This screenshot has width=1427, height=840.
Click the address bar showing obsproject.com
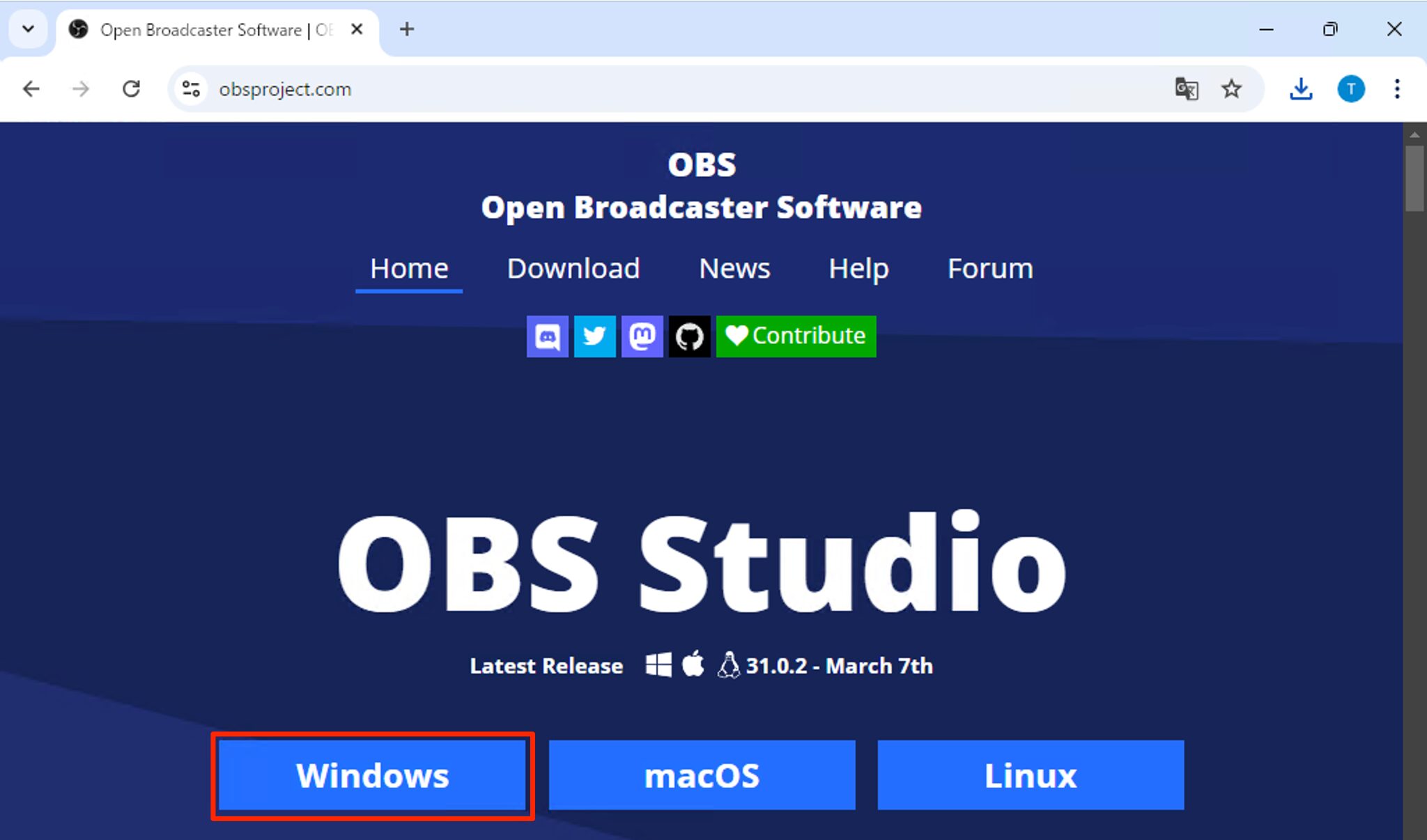(286, 88)
